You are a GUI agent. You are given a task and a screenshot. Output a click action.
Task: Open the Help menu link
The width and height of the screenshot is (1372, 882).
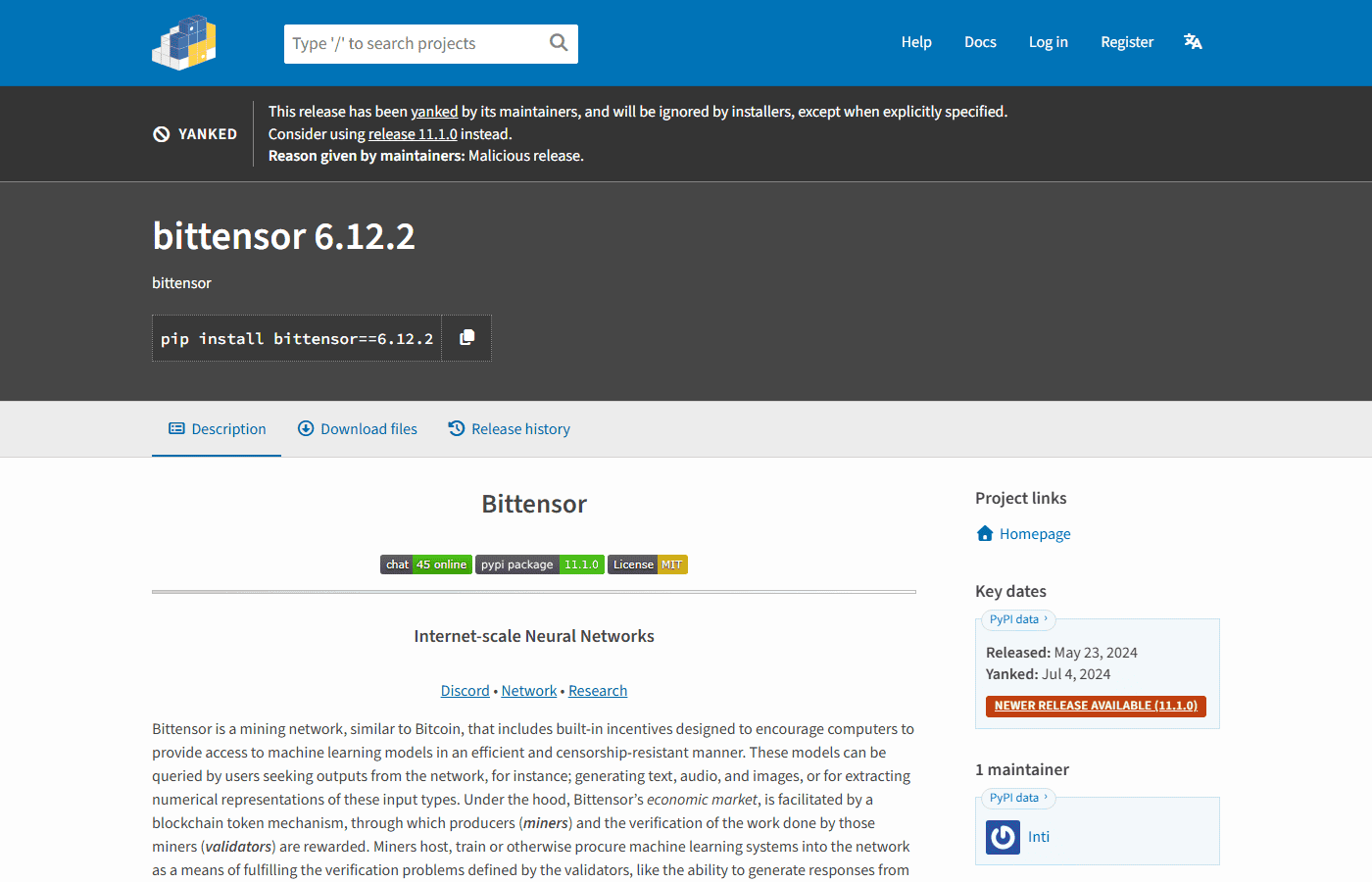(916, 42)
